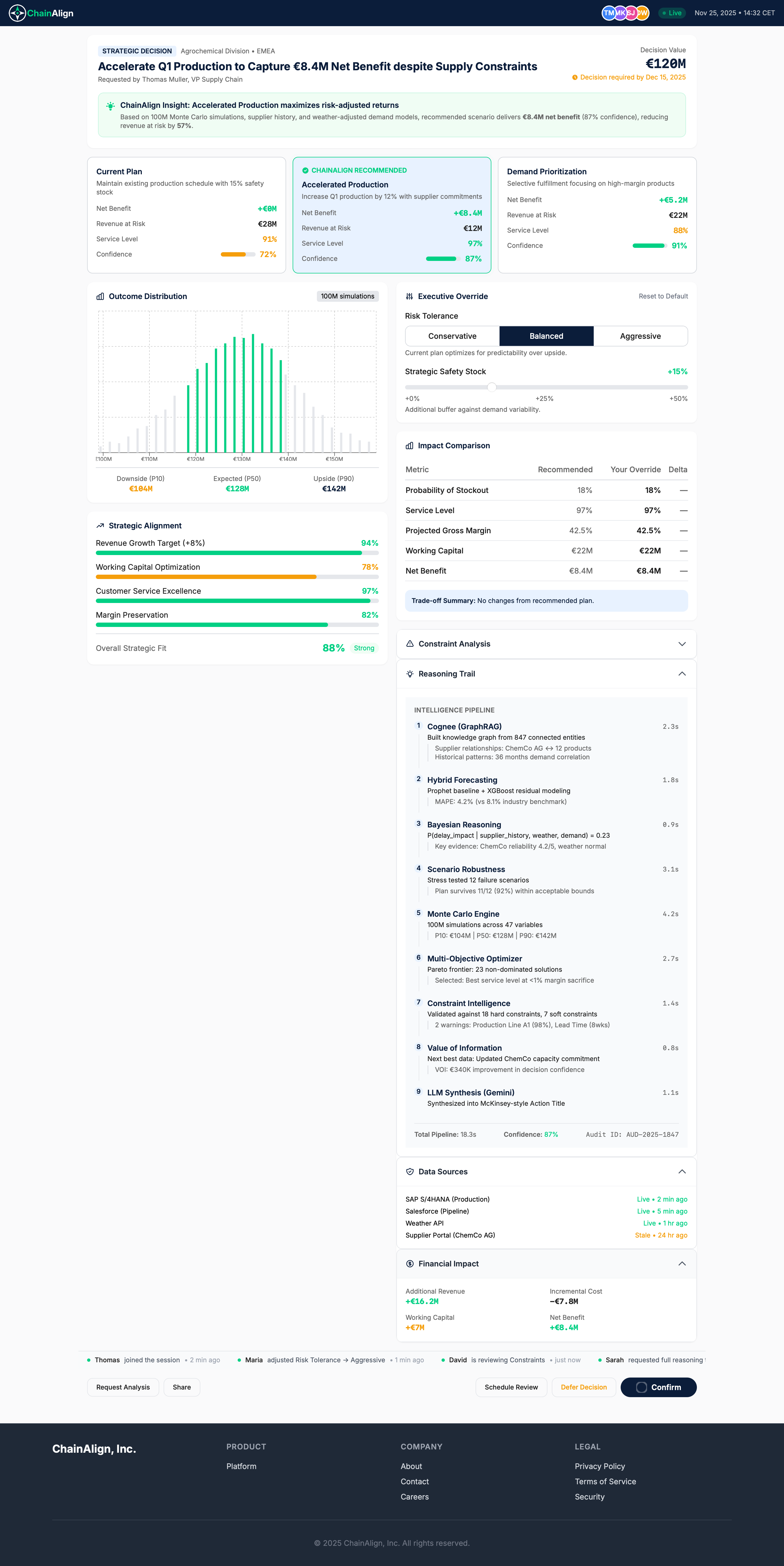Click the Confirm decision button
Image resolution: width=784 pixels, height=1566 pixels.
[658, 1387]
